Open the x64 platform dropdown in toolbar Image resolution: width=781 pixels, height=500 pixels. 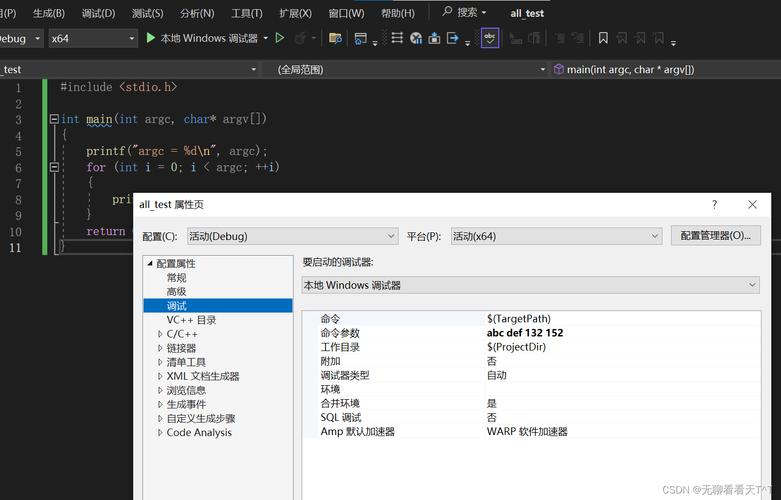pyautogui.click(x=92, y=38)
